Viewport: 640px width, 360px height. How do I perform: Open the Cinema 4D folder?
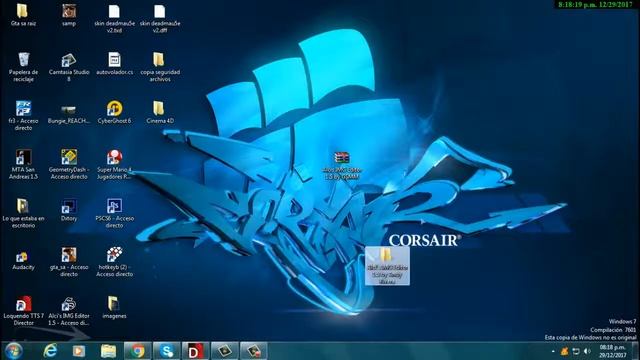160,112
